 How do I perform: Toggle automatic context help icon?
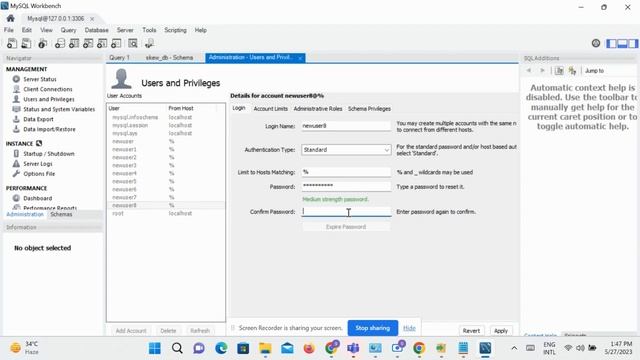pos(572,71)
